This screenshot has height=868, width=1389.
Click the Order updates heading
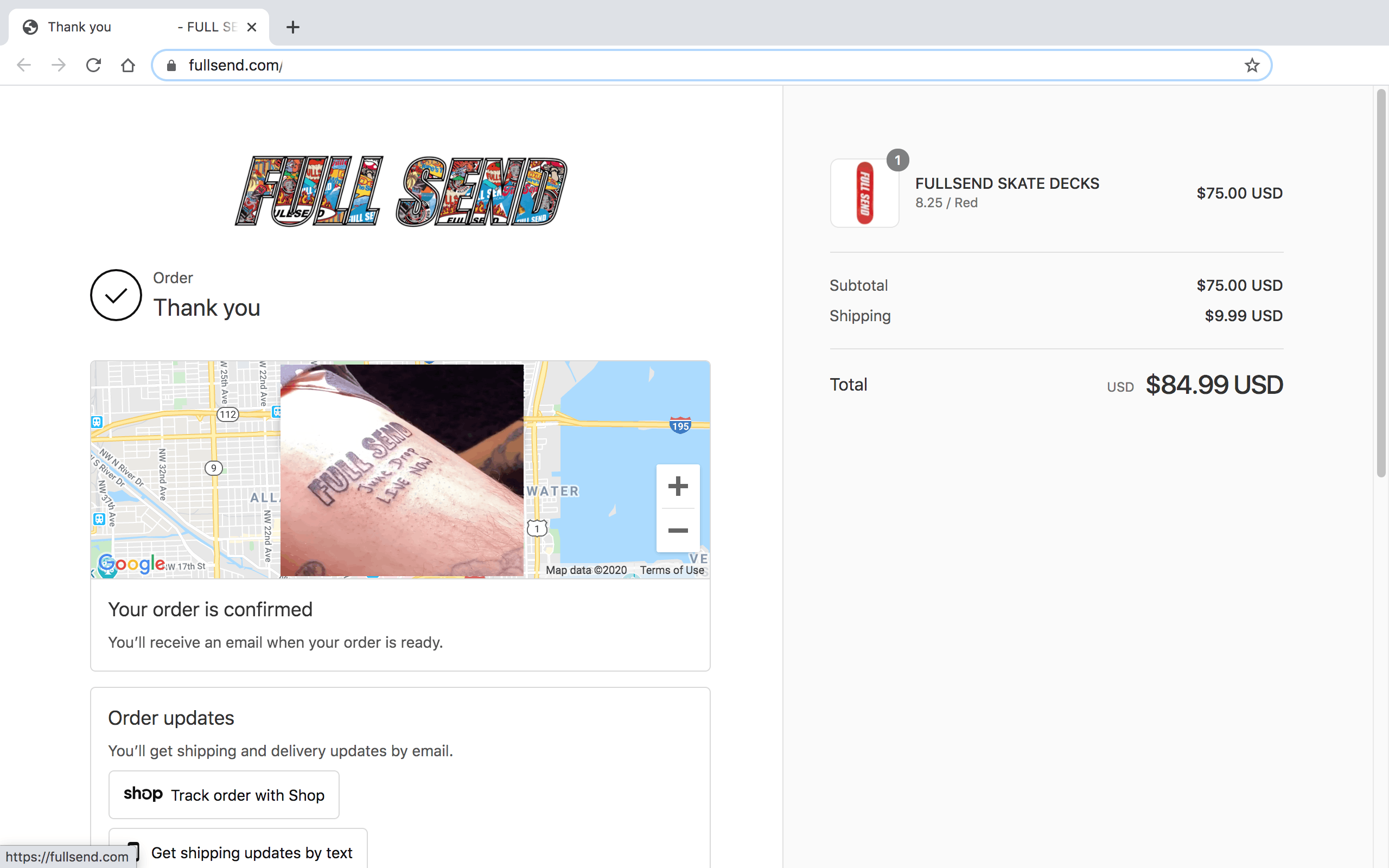point(171,718)
